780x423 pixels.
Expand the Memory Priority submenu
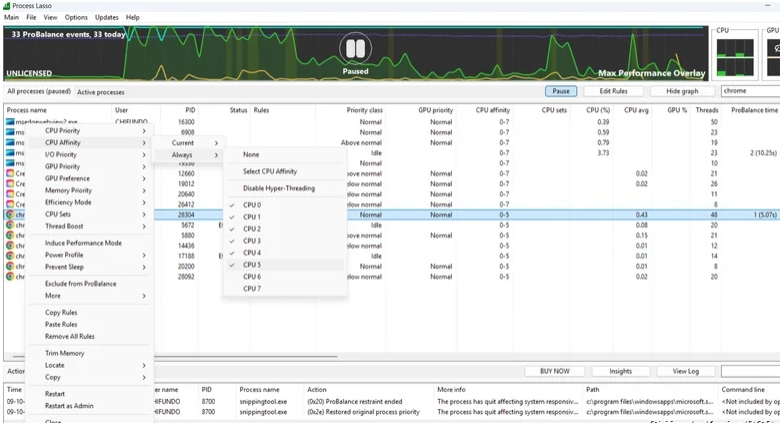tap(90, 191)
